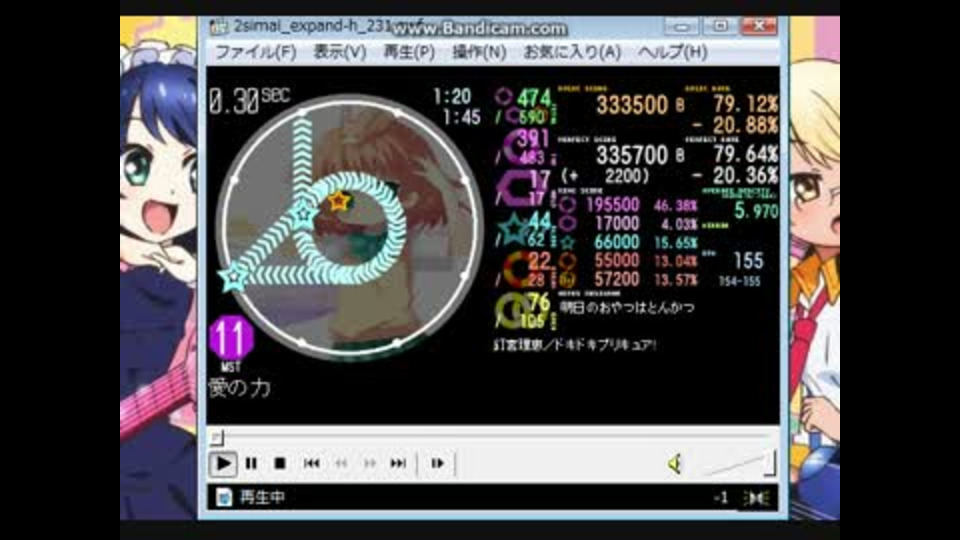Fast forward the media
The image size is (960, 540).
coord(370,463)
